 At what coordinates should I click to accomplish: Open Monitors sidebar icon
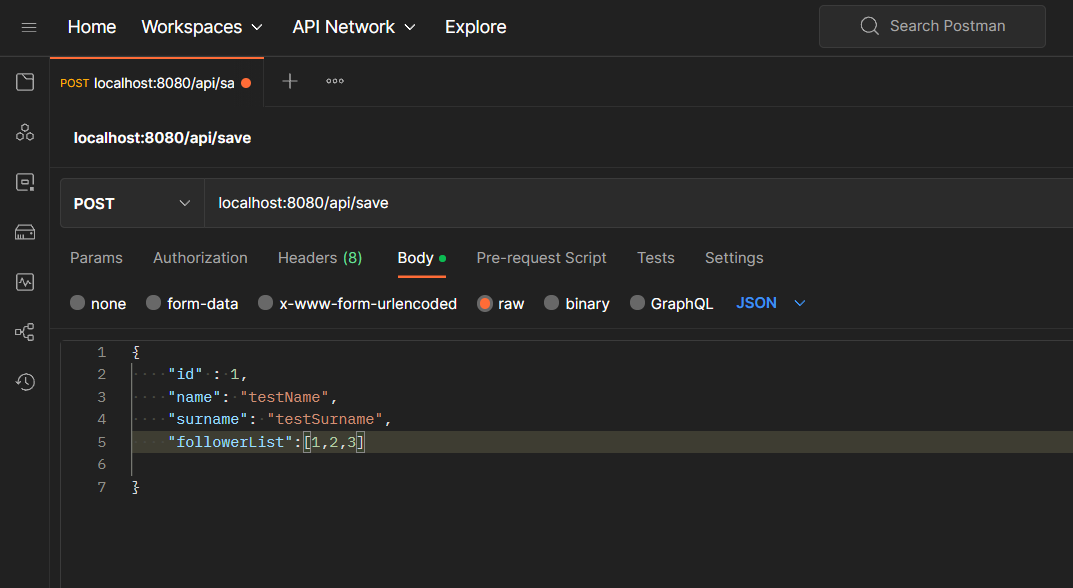point(25,282)
